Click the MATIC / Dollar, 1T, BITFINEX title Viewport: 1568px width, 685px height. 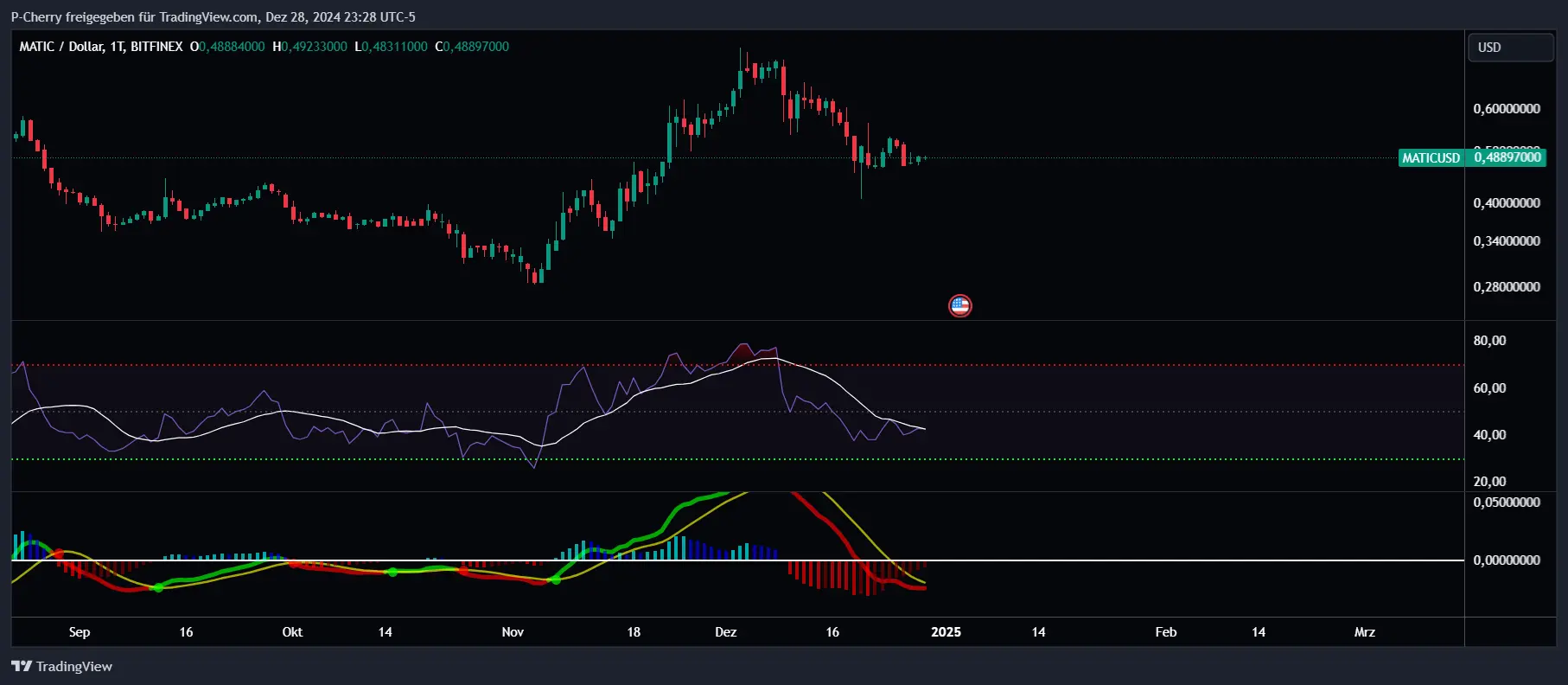pyautogui.click(x=101, y=47)
